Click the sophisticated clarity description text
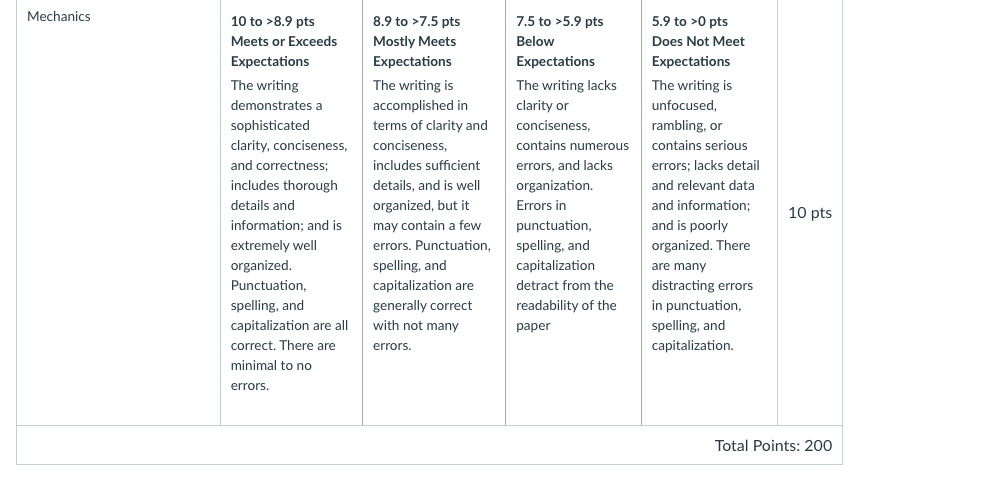Screen dimensions: 991x479 289,235
